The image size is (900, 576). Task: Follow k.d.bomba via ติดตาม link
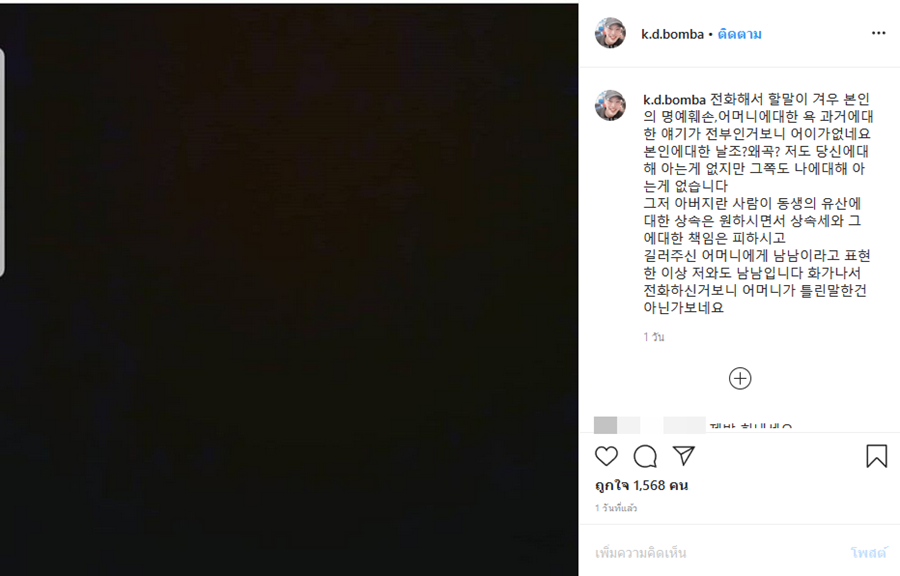coord(739,34)
